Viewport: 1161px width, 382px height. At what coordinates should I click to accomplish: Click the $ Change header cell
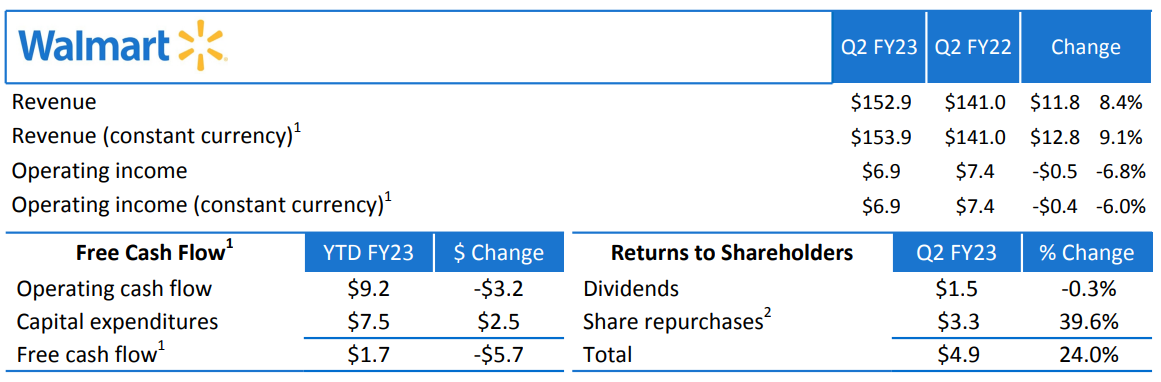tap(499, 252)
